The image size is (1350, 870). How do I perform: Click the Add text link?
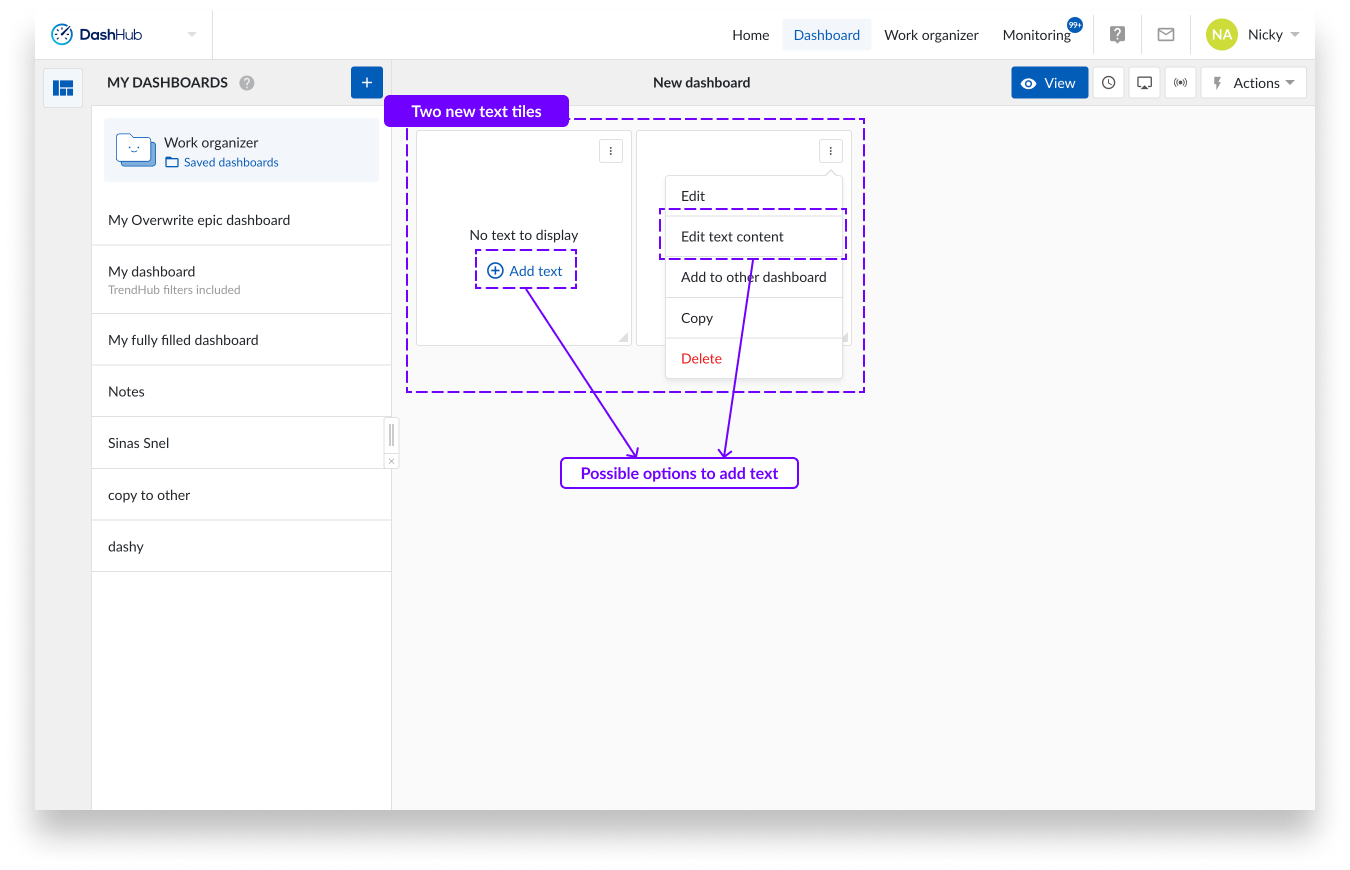point(525,271)
